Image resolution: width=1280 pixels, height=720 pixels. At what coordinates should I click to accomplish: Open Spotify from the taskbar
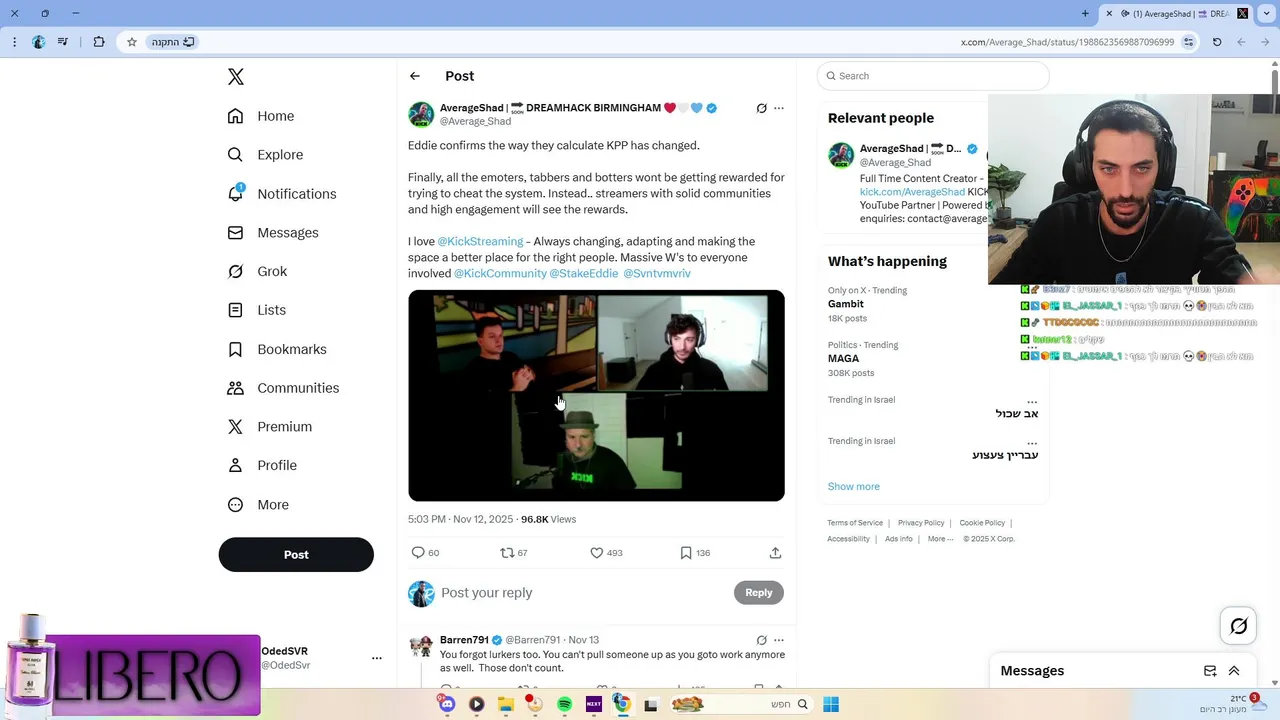(x=564, y=704)
